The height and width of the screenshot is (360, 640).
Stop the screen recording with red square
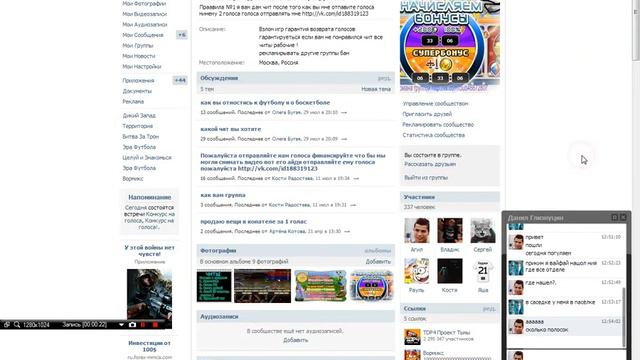click(x=155, y=325)
